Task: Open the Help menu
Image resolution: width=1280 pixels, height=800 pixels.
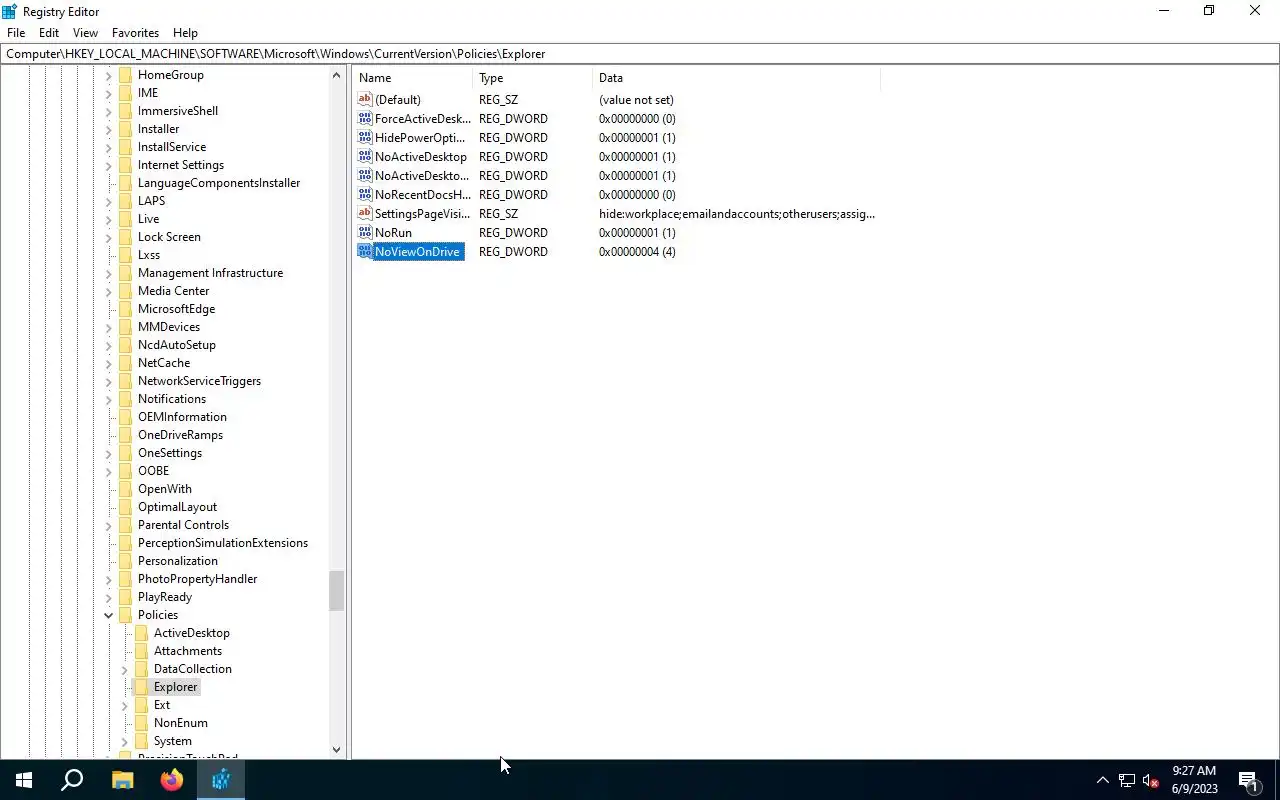Action: [x=185, y=33]
